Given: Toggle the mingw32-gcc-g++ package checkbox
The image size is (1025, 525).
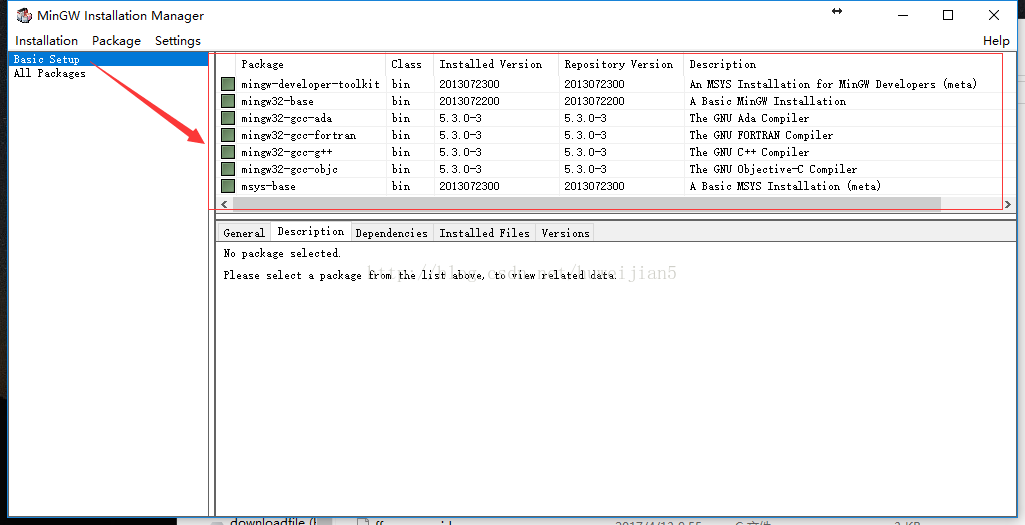Looking at the screenshot, I should click(x=227, y=152).
